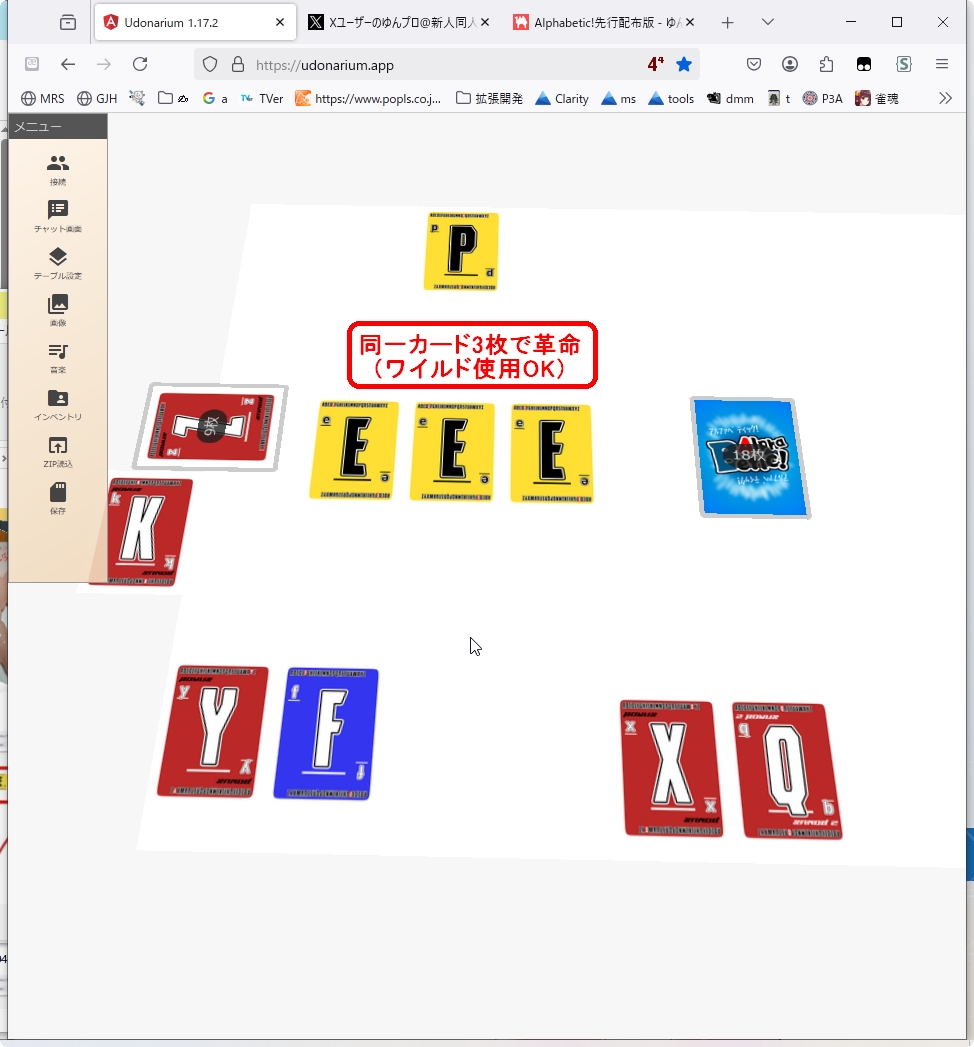Image resolution: width=974 pixels, height=1047 pixels.
Task: Open the popls.co.j... bookmark
Action: coord(368,99)
